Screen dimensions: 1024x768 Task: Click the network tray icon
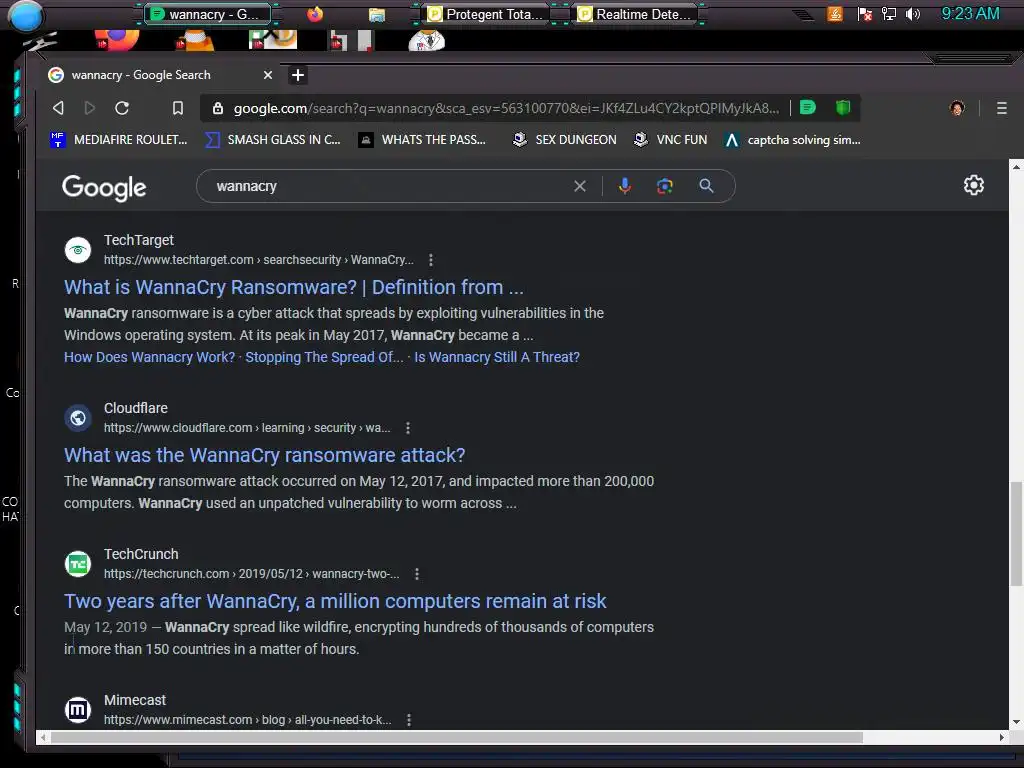coord(889,14)
